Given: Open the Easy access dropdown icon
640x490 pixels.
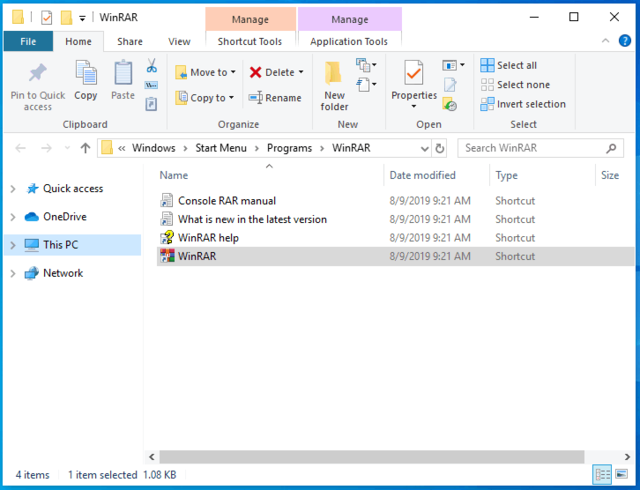Looking at the screenshot, I should (366, 85).
